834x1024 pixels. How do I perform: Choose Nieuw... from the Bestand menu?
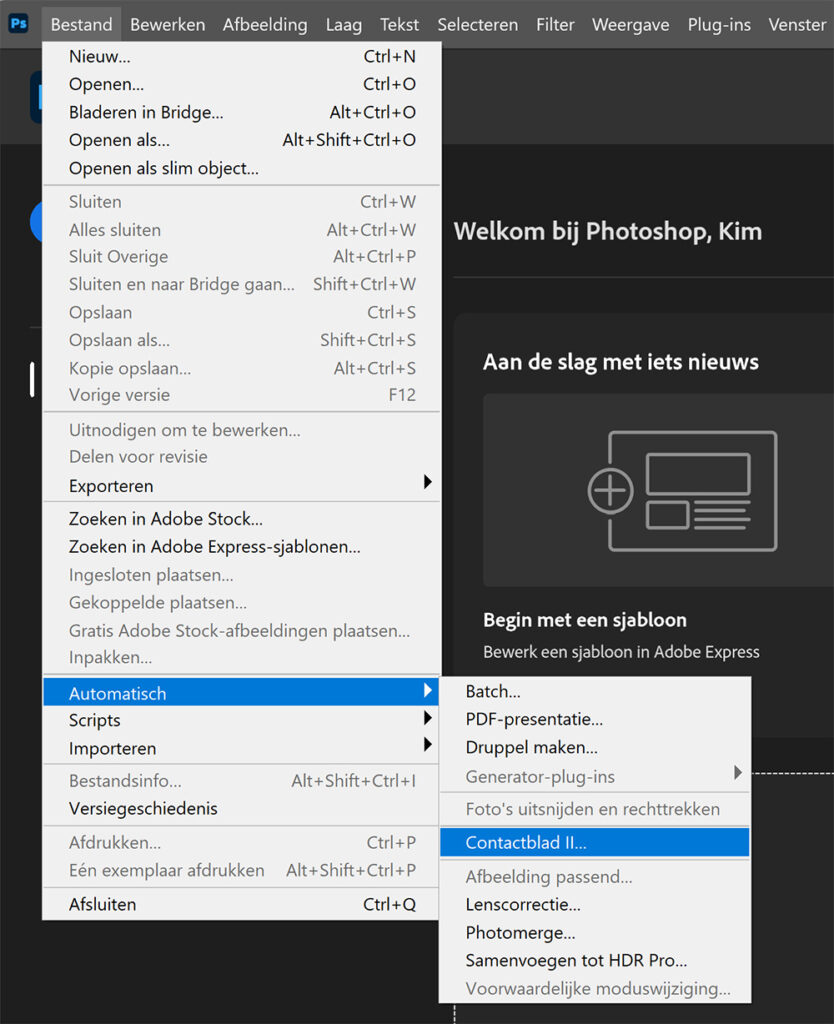(100, 57)
